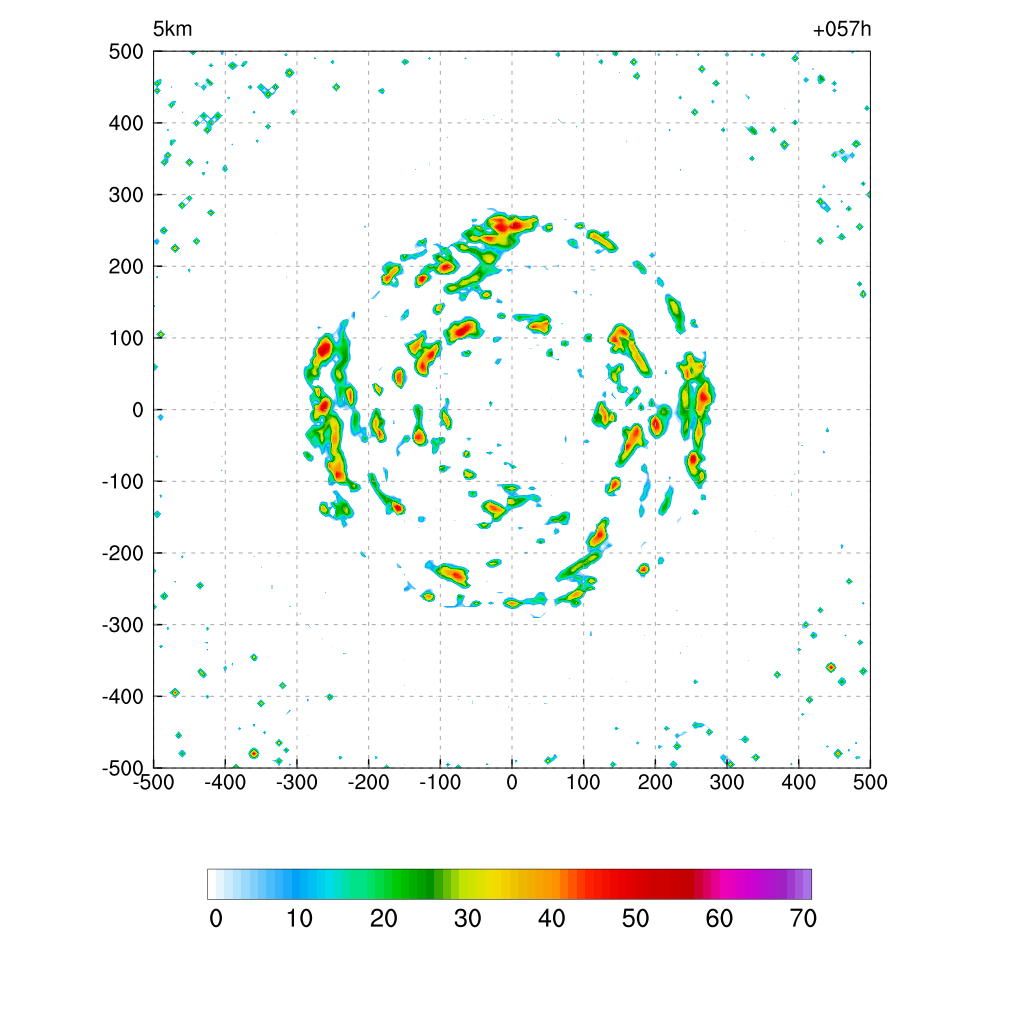Pick the color bar label 20
This screenshot has width=1024, height=1024.
click(384, 919)
